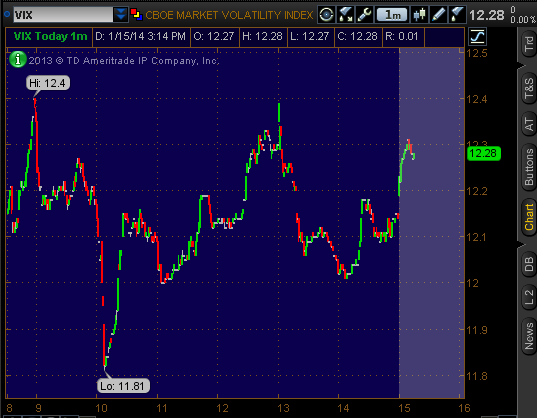This screenshot has width=537, height=418.
Task: Select the pencil drawing tool icon
Action: click(439, 15)
